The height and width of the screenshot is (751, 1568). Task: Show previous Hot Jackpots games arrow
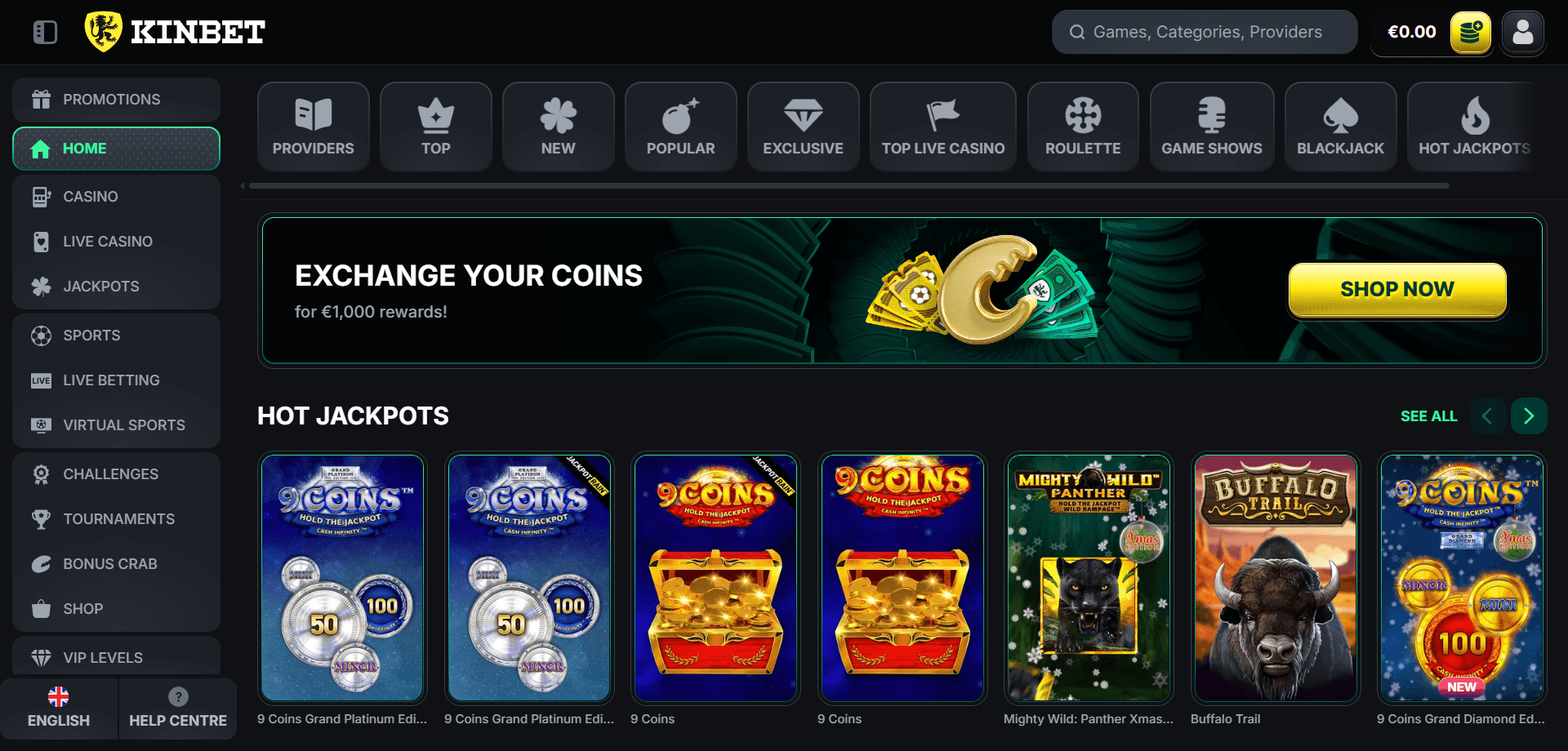(x=1488, y=416)
